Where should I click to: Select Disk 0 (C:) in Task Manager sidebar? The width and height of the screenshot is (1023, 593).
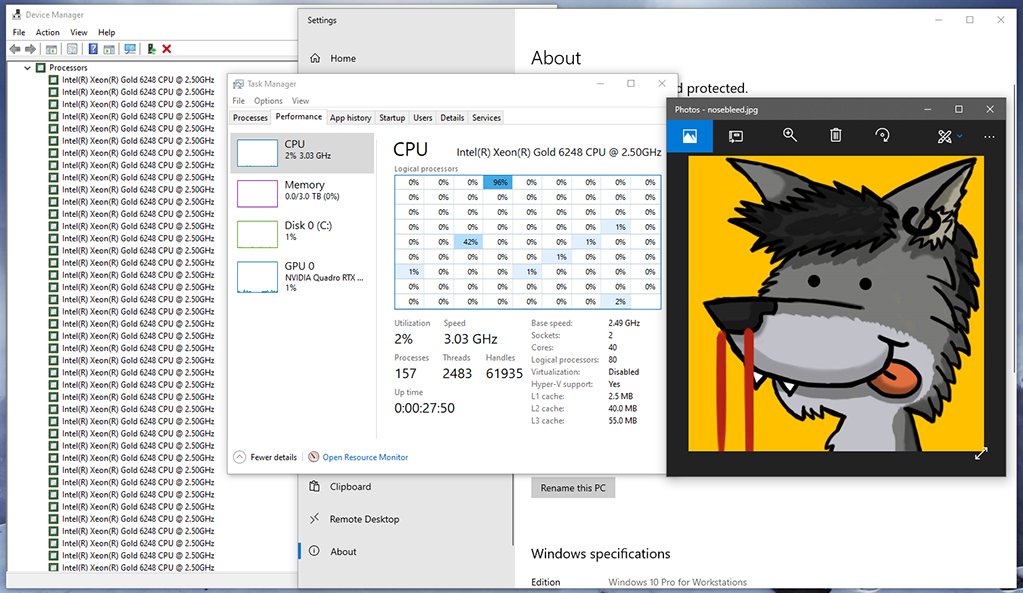point(302,234)
